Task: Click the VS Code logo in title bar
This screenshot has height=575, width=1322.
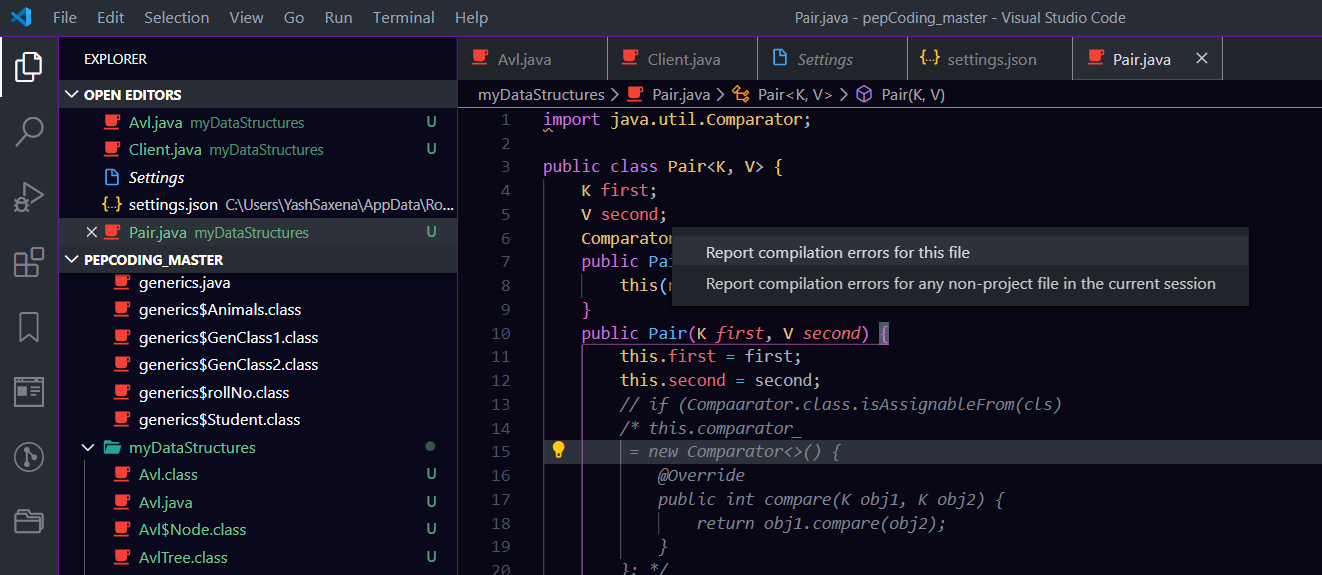Action: coord(21,17)
